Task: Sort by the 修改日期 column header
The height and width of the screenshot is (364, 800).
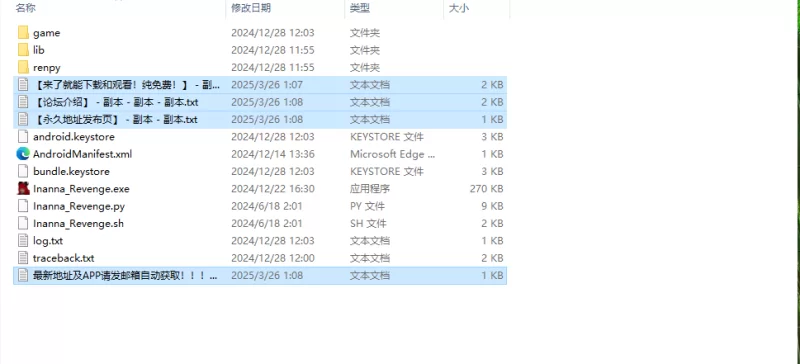Action: point(251,8)
